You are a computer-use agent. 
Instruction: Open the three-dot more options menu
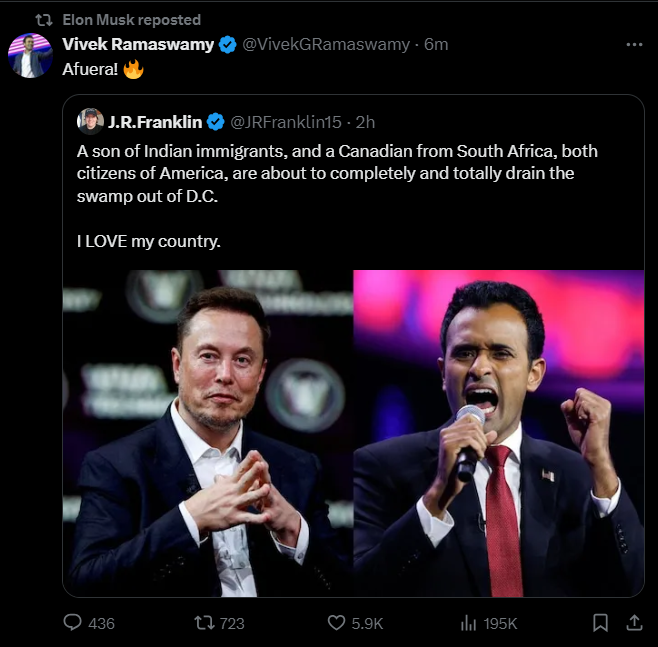(634, 45)
